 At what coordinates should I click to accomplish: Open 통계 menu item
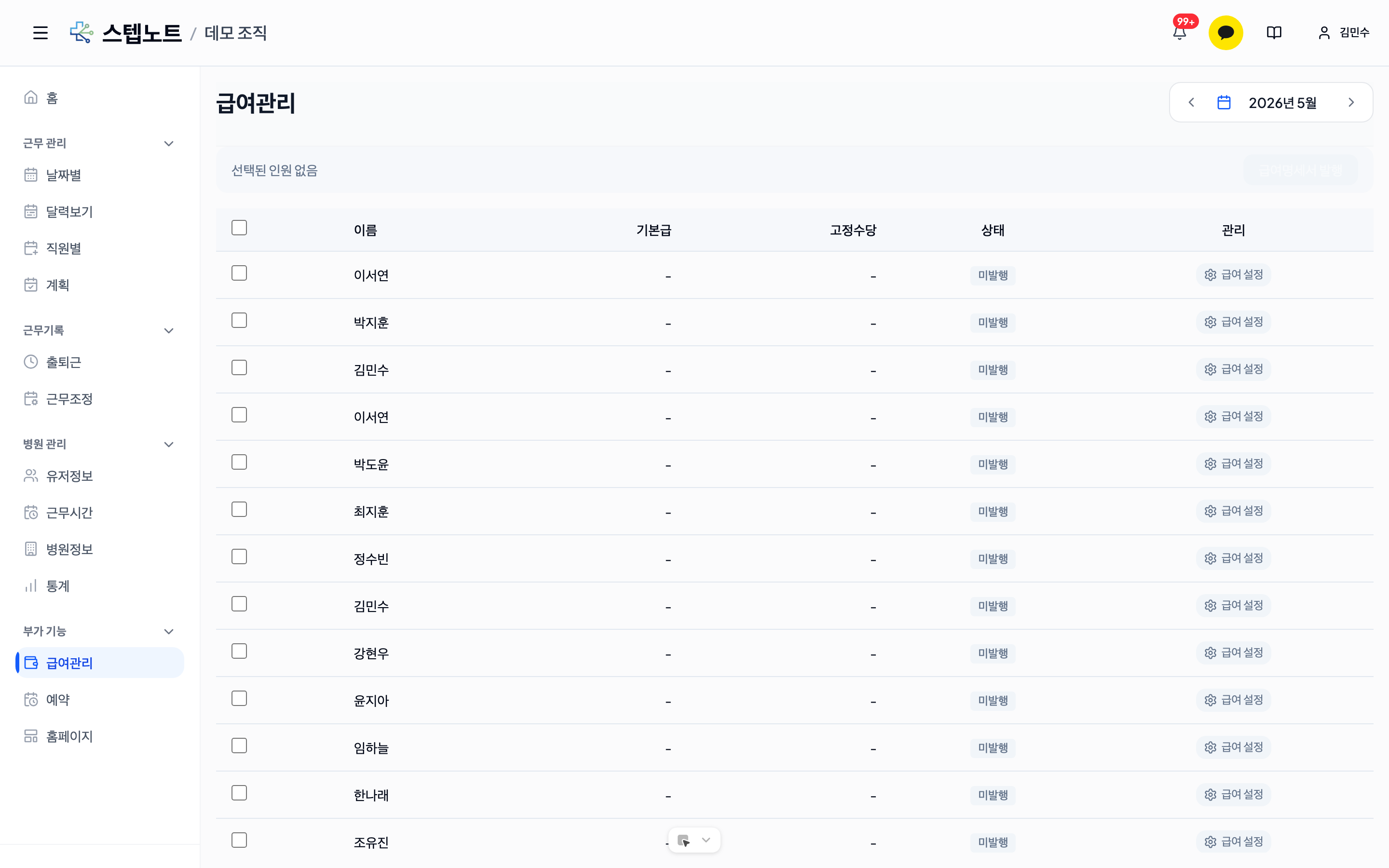pos(100,585)
